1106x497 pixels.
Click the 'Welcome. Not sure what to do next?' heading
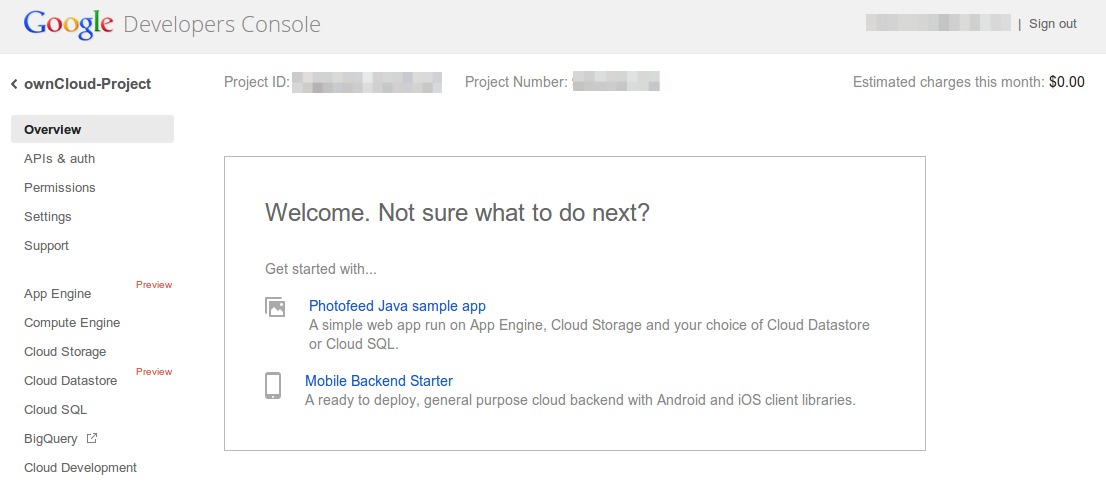[x=457, y=212]
